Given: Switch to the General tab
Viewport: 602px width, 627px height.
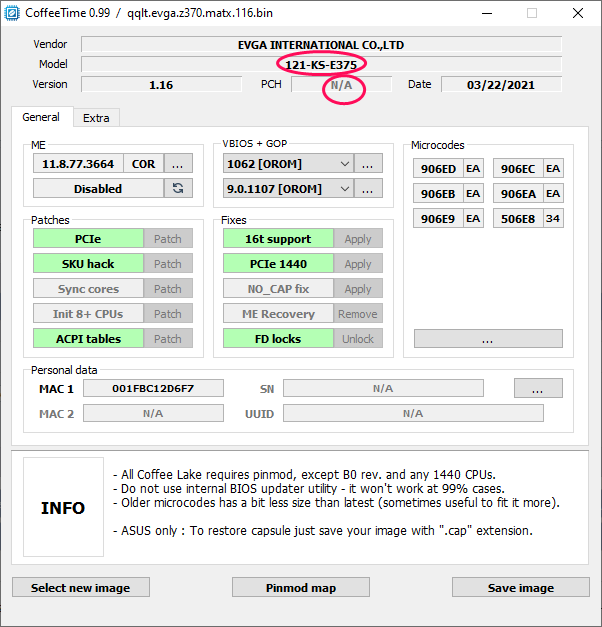Looking at the screenshot, I should 42,117.
